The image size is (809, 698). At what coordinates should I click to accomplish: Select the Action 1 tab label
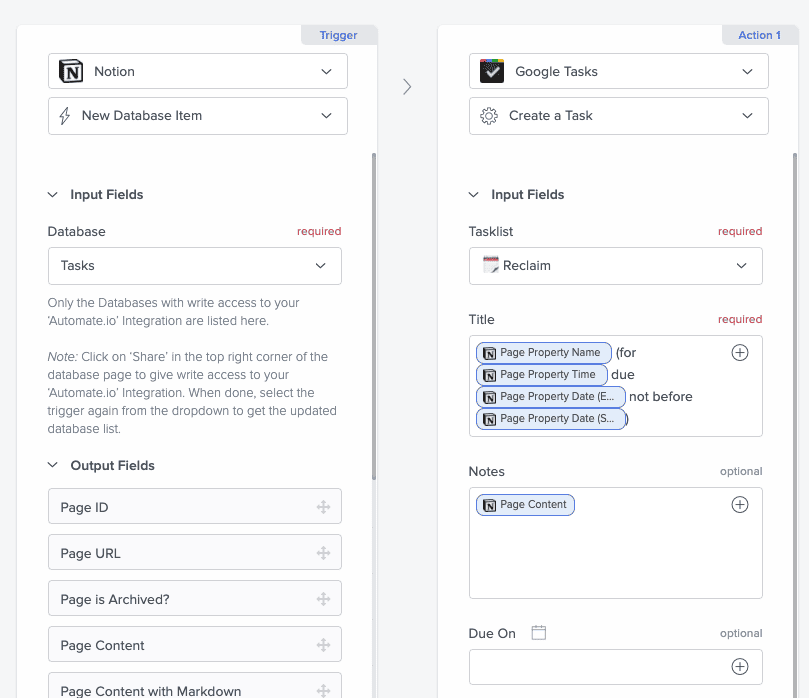tap(759, 35)
